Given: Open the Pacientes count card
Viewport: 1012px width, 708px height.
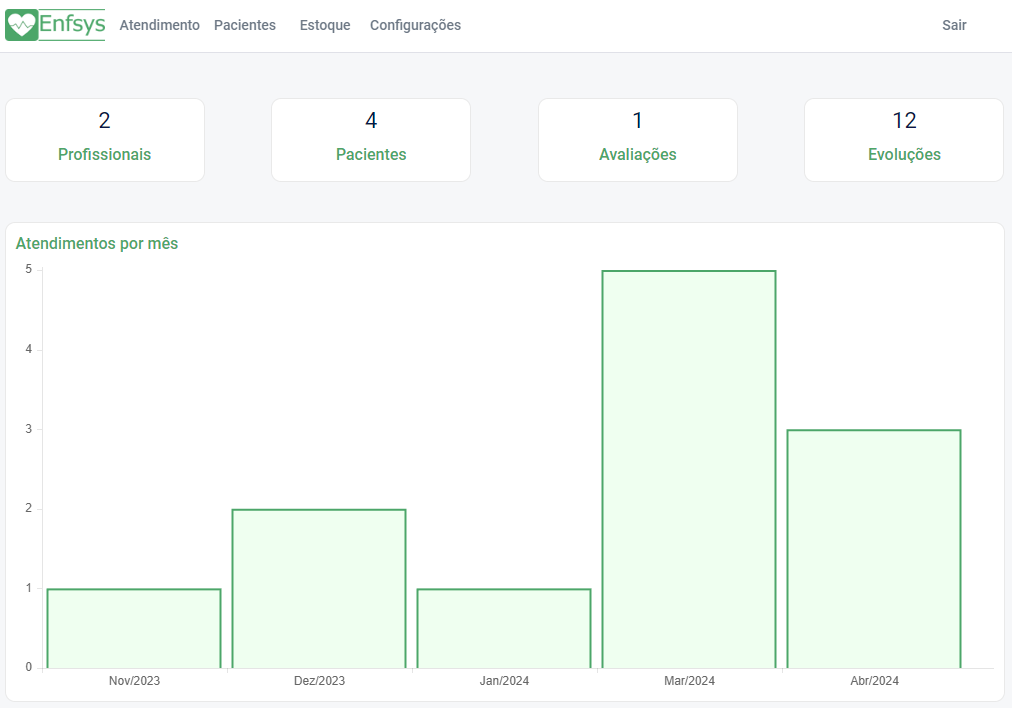Looking at the screenshot, I should [371, 140].
